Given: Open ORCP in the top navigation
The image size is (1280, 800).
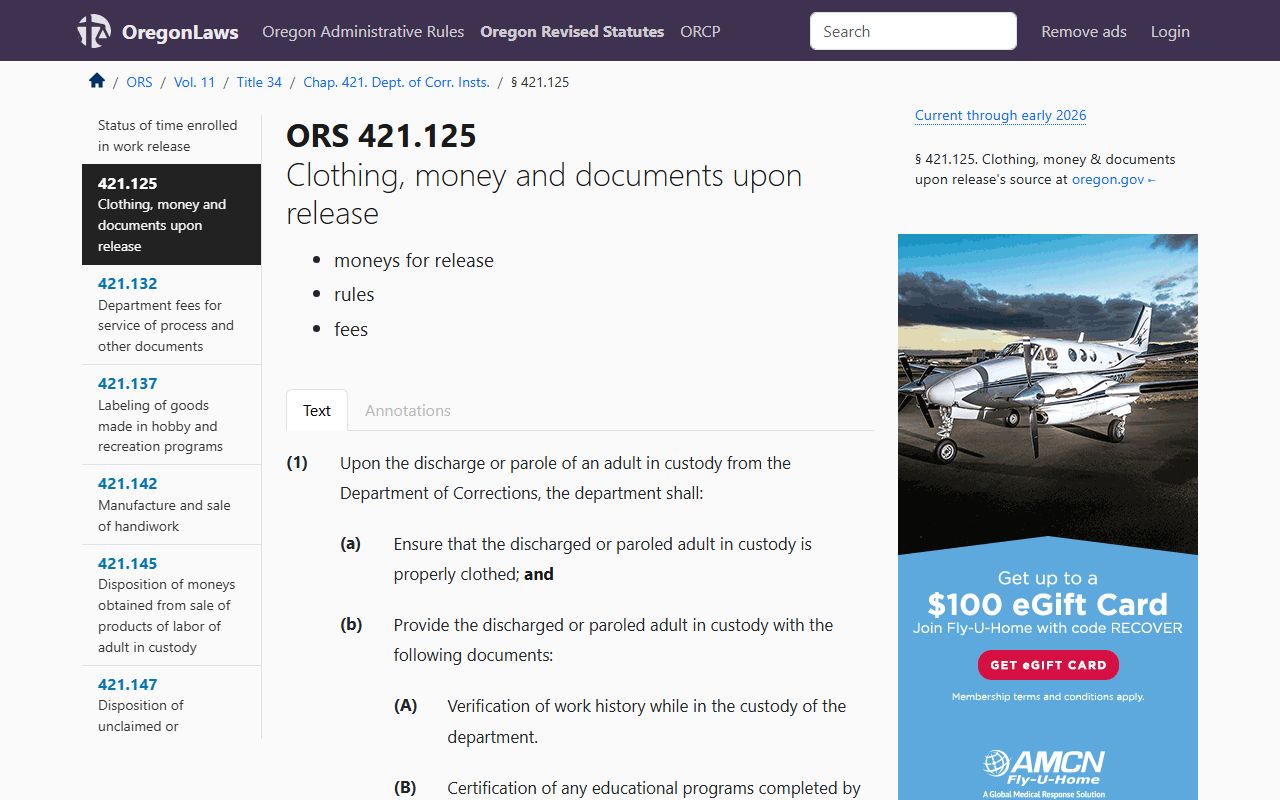Looking at the screenshot, I should 700,31.
